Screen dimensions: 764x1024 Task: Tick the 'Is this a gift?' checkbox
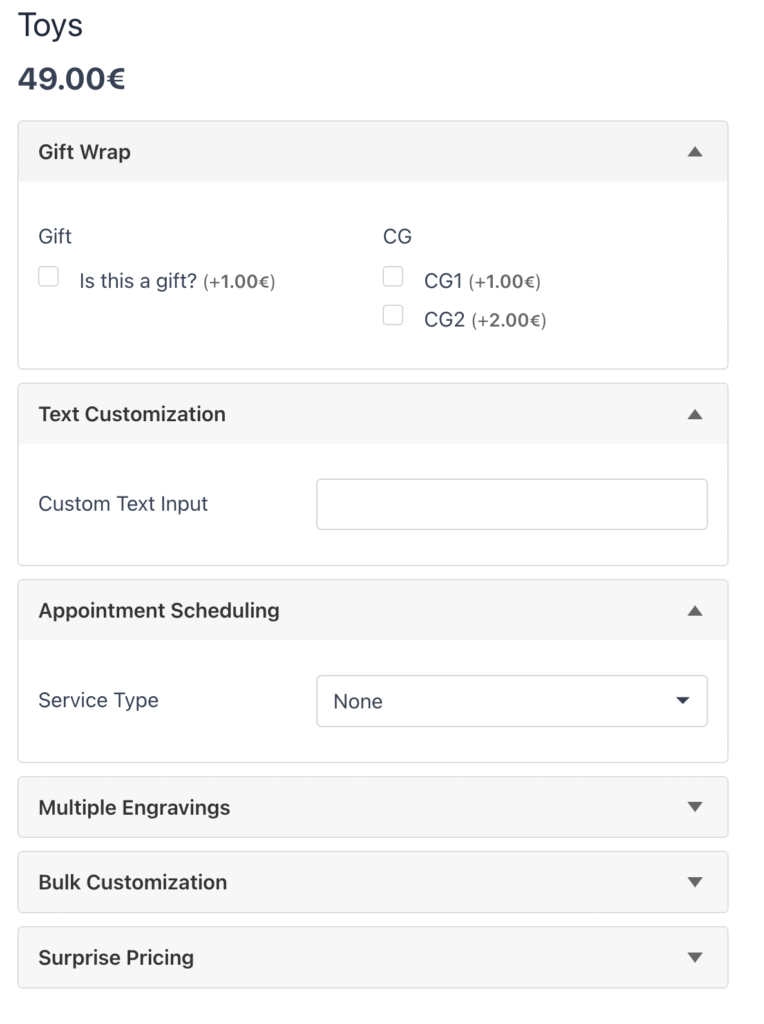(x=48, y=277)
